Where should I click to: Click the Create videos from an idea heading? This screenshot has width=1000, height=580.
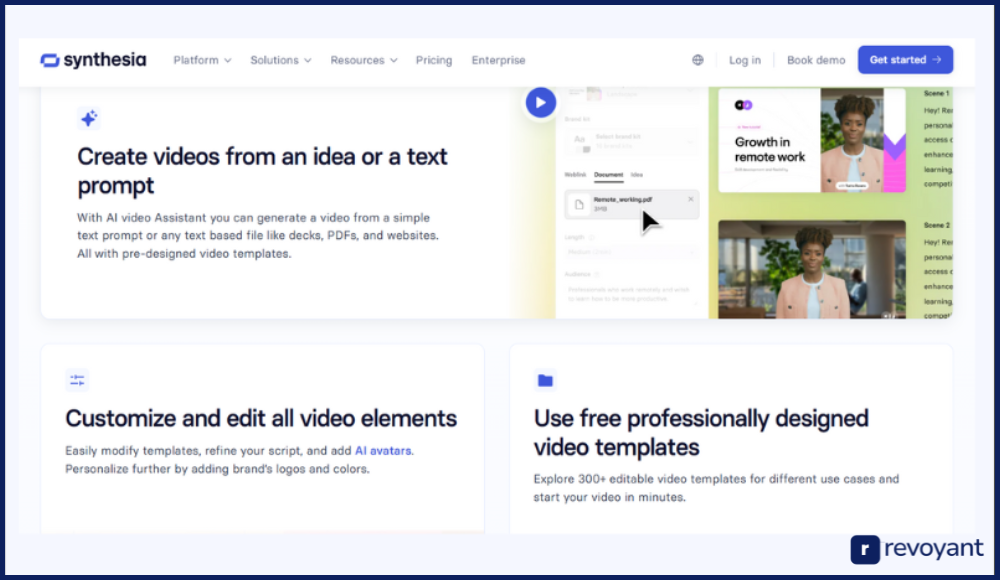point(262,170)
